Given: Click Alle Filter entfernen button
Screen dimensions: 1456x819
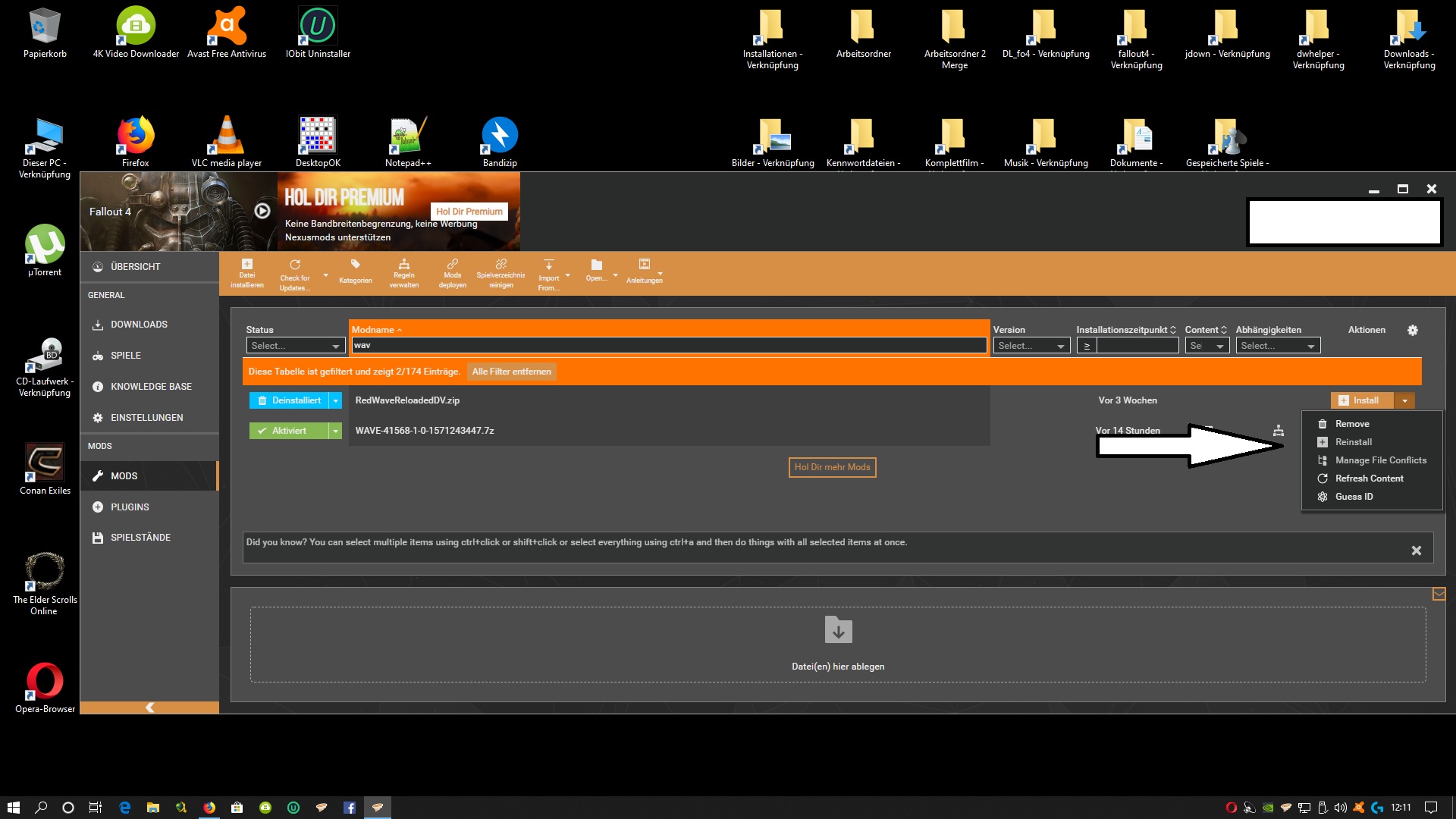Looking at the screenshot, I should (511, 372).
